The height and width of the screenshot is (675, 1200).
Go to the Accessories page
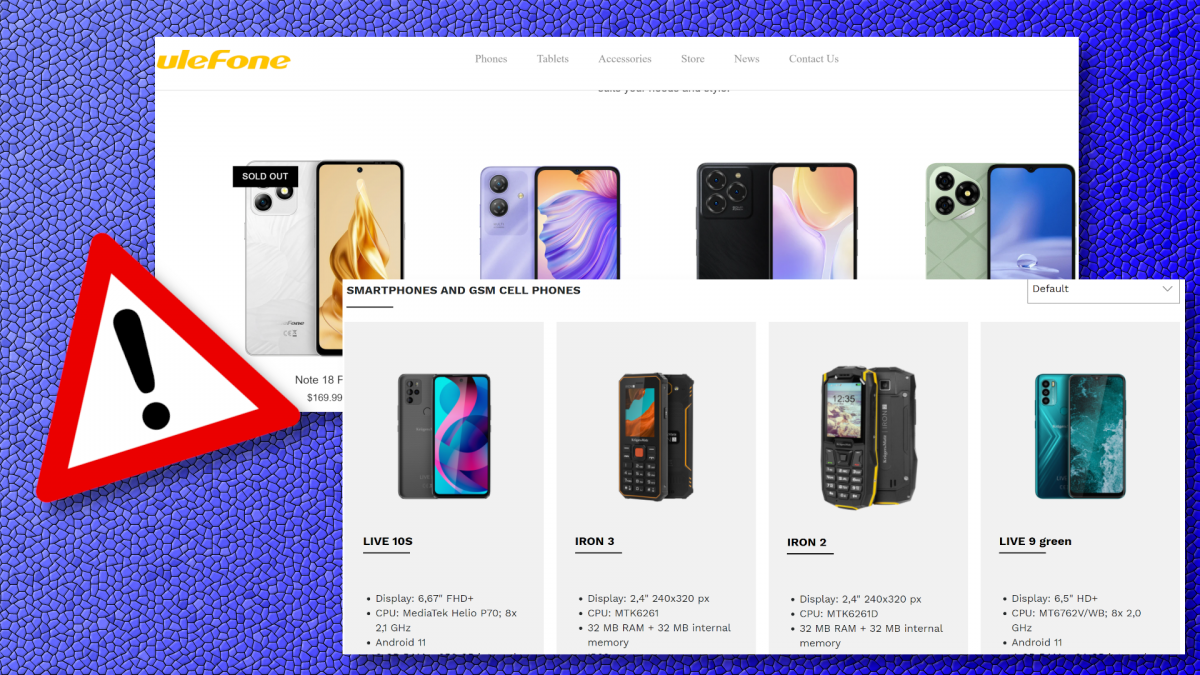[x=625, y=59]
